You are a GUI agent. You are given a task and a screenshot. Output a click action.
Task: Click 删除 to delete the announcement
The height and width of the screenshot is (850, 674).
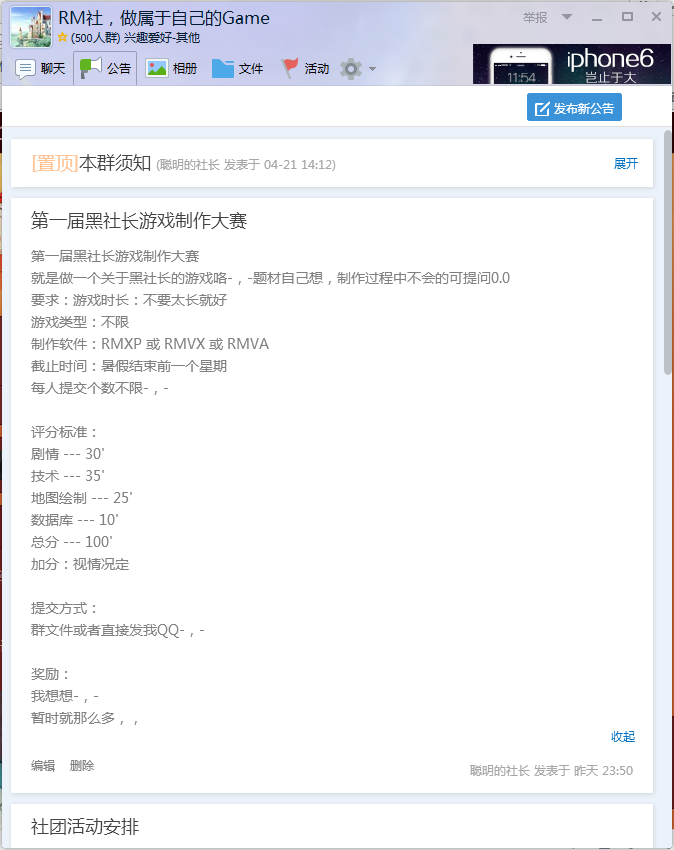[82, 765]
